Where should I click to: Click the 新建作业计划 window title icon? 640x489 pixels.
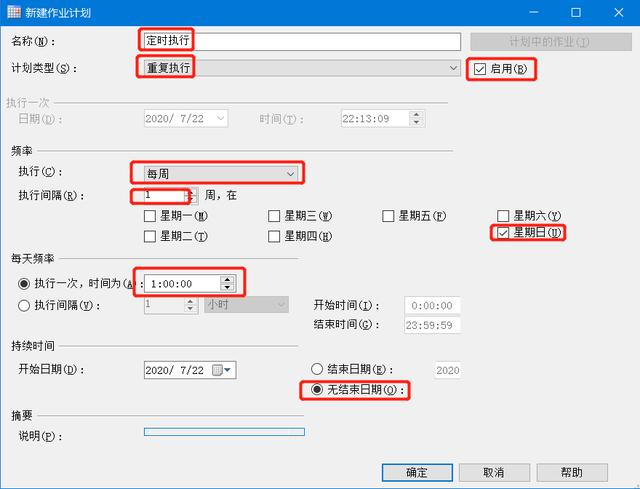14,12
